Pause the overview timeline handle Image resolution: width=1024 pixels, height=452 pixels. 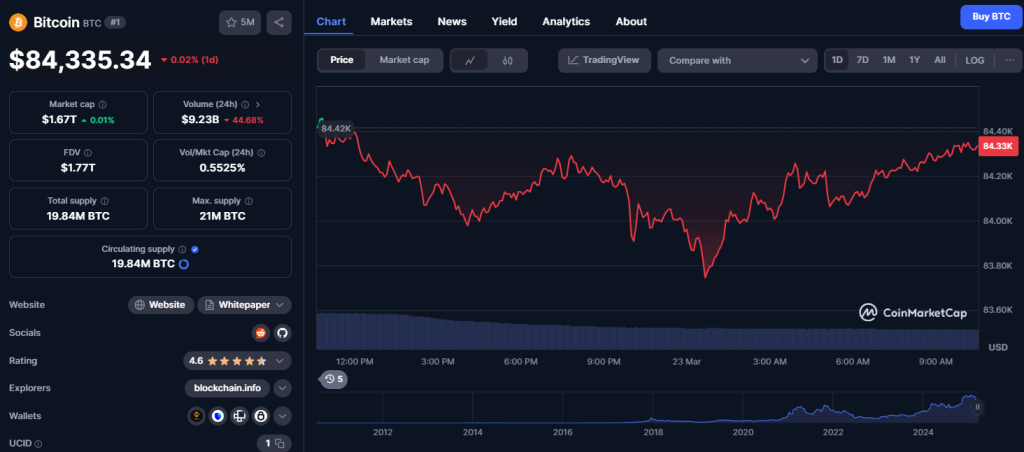click(978, 407)
